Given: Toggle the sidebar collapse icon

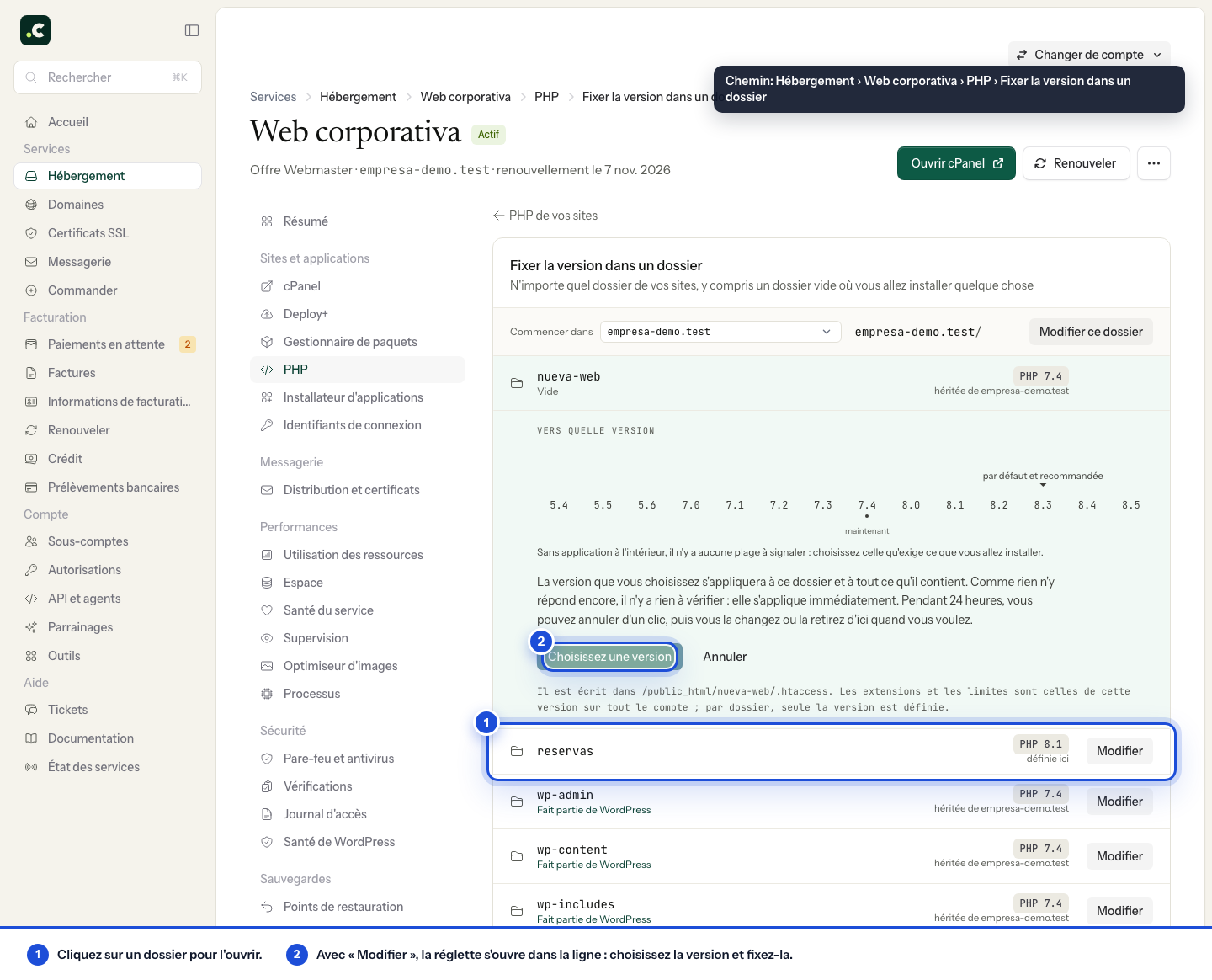Looking at the screenshot, I should [x=192, y=30].
